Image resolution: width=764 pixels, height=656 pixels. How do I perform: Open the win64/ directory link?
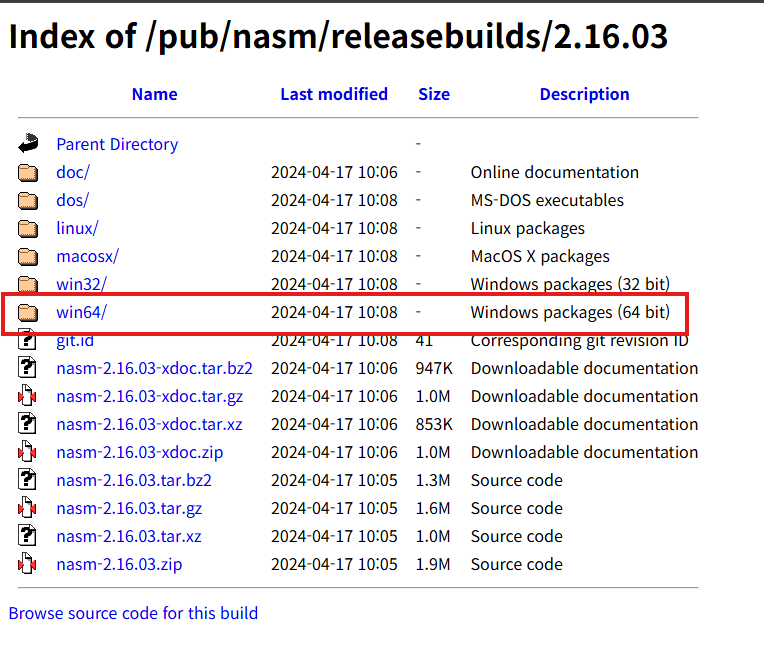81,312
